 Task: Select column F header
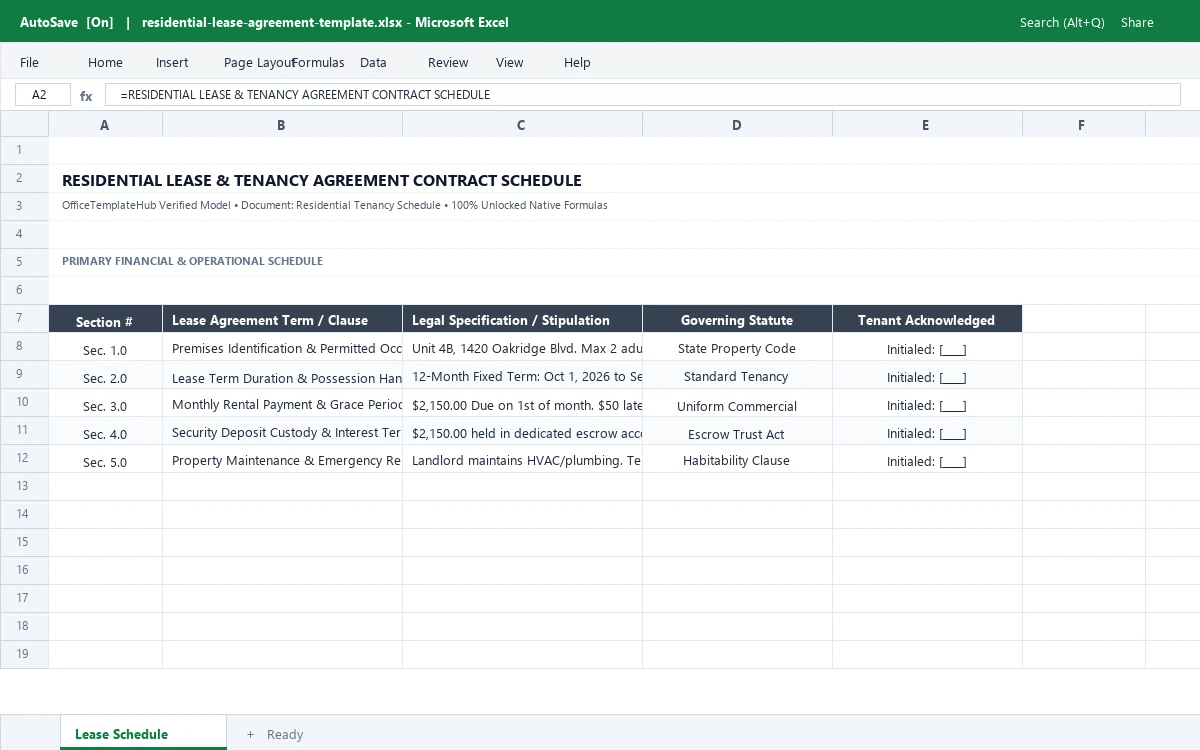point(1083,125)
